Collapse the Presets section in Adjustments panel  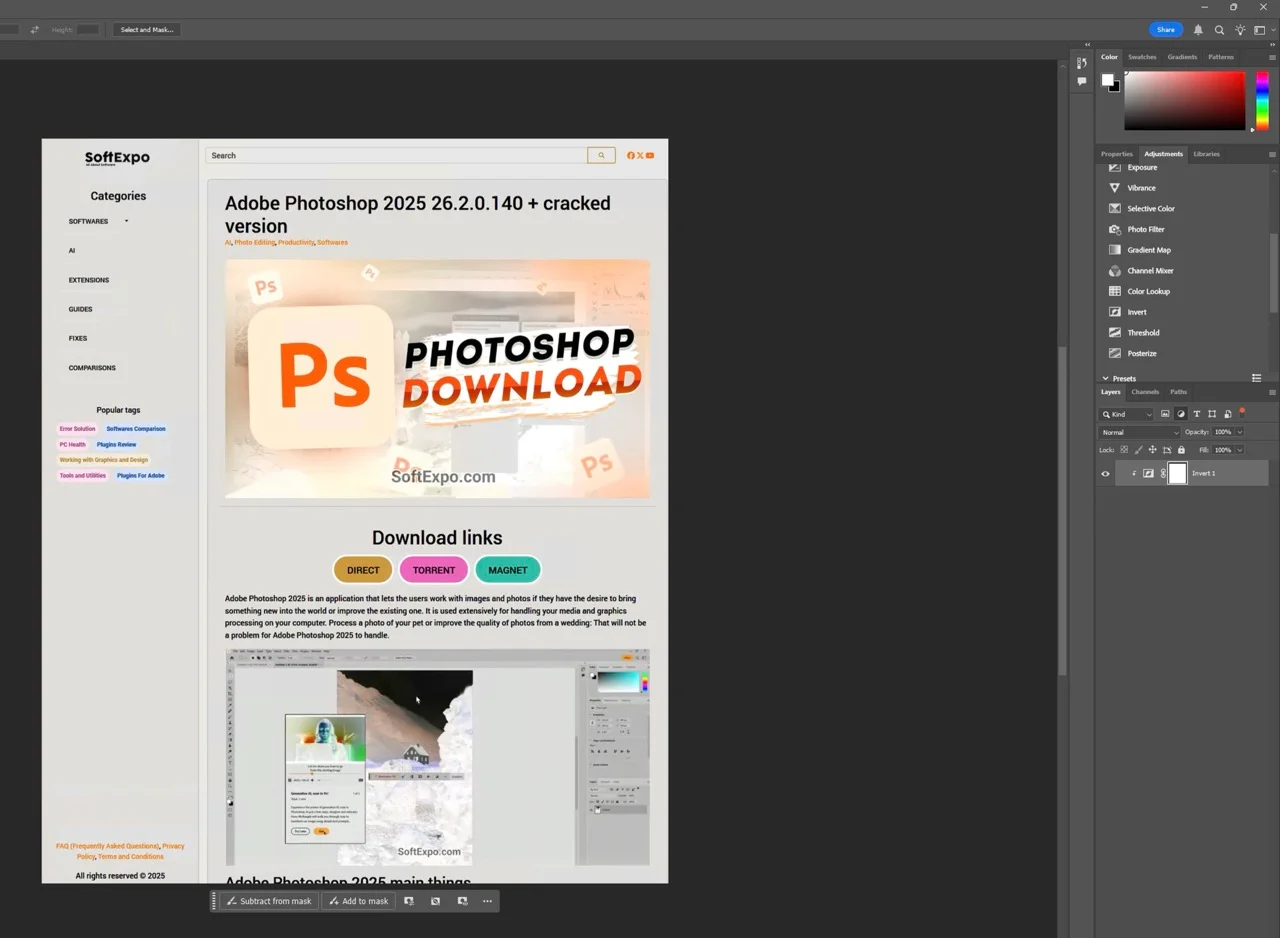[x=1105, y=378]
